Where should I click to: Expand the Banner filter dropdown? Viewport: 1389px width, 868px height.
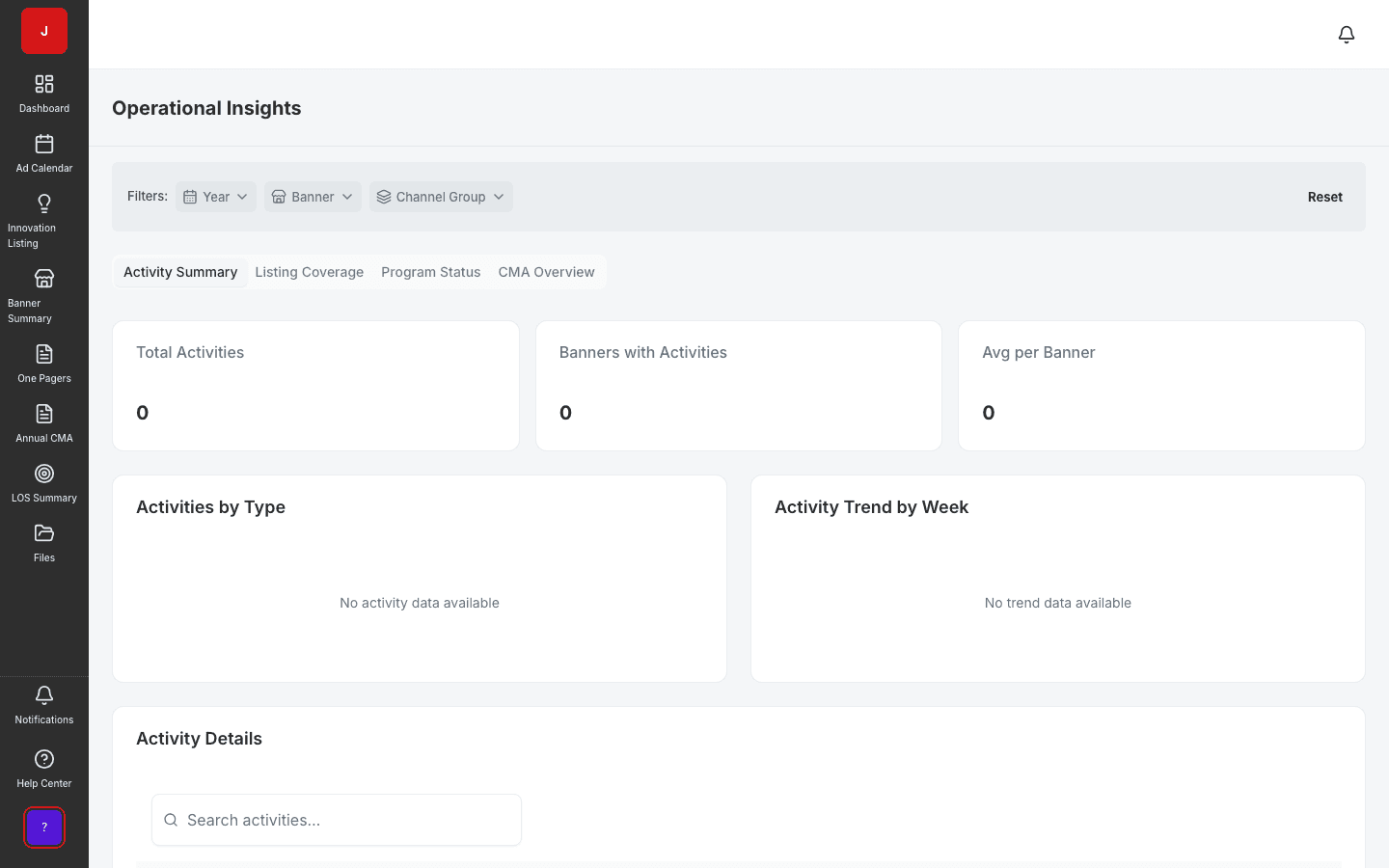click(x=313, y=197)
